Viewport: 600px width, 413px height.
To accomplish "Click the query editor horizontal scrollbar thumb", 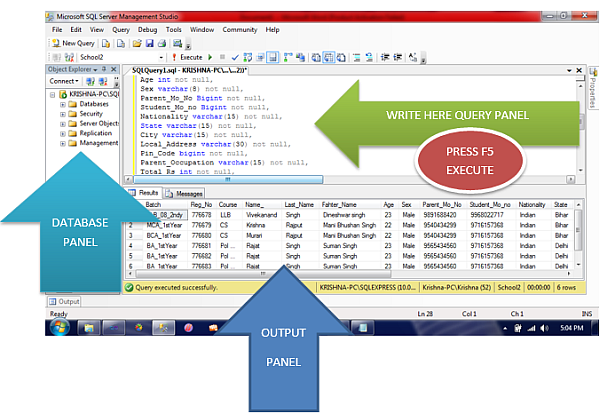I will [228, 179].
